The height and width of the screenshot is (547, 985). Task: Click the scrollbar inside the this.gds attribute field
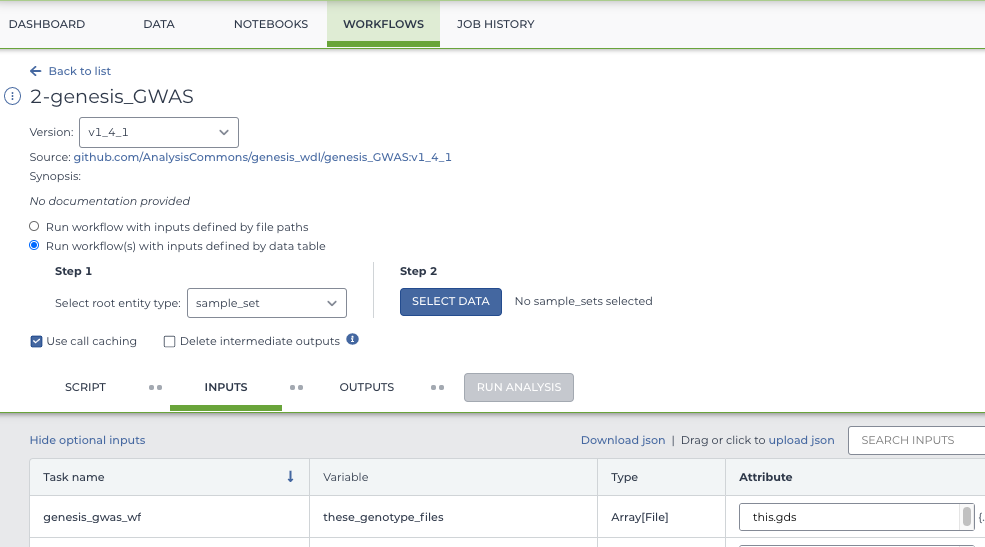pyautogui.click(x=967, y=516)
